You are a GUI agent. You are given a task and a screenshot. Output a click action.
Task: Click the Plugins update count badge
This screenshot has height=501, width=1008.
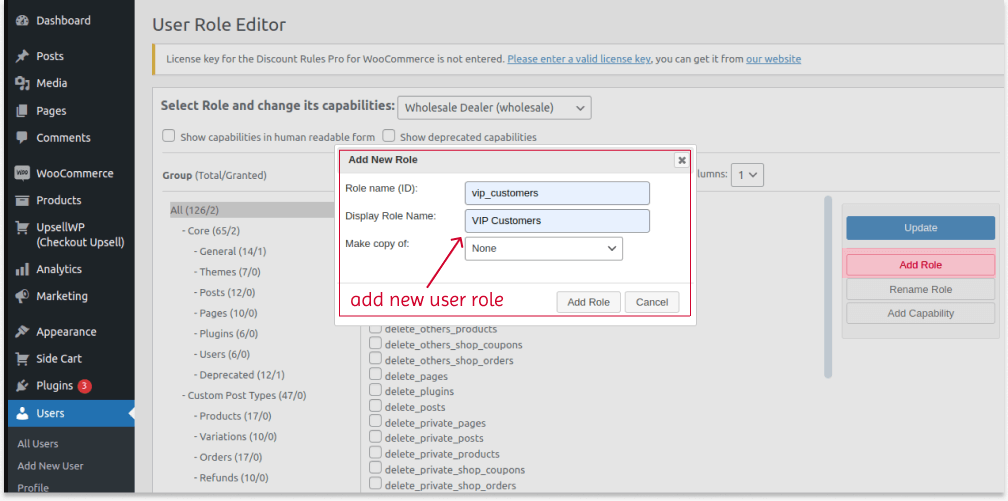[x=85, y=386]
